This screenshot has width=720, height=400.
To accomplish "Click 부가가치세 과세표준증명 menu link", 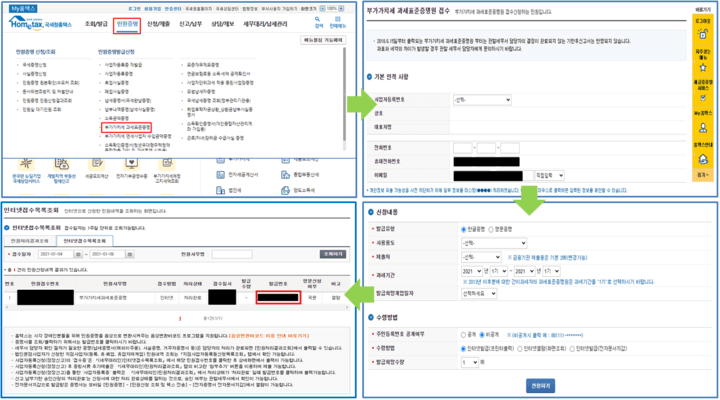I will (x=127, y=127).
